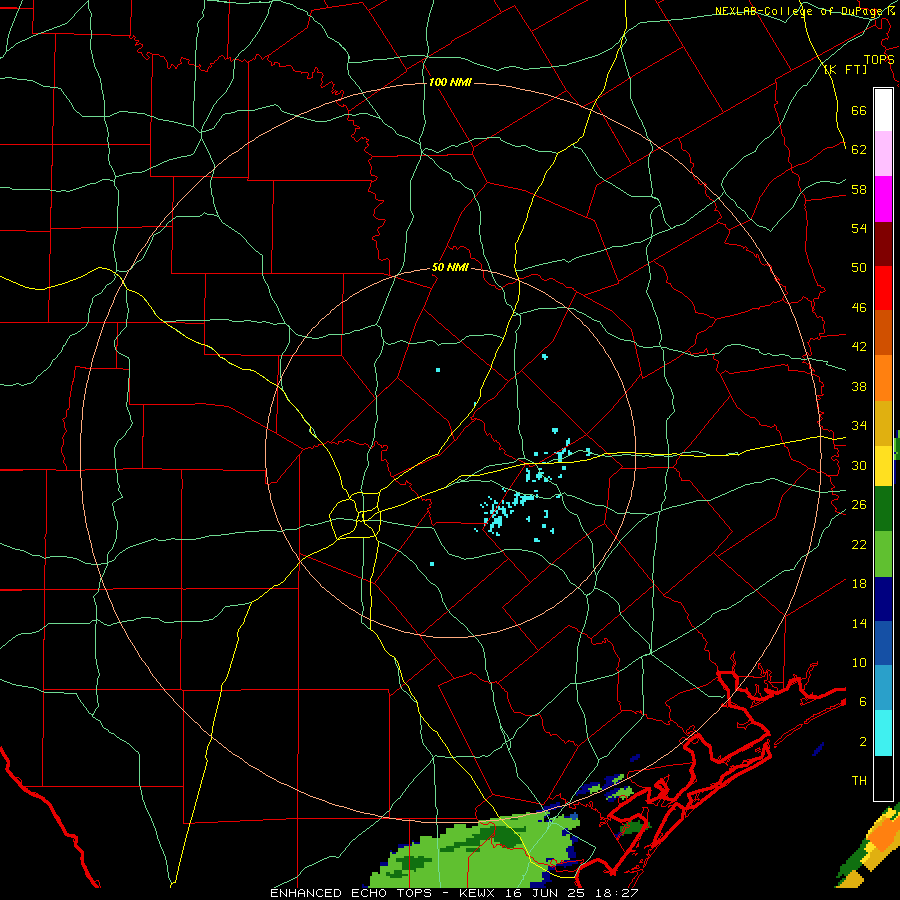
Task: Click the legend value 14
Action: point(859,623)
